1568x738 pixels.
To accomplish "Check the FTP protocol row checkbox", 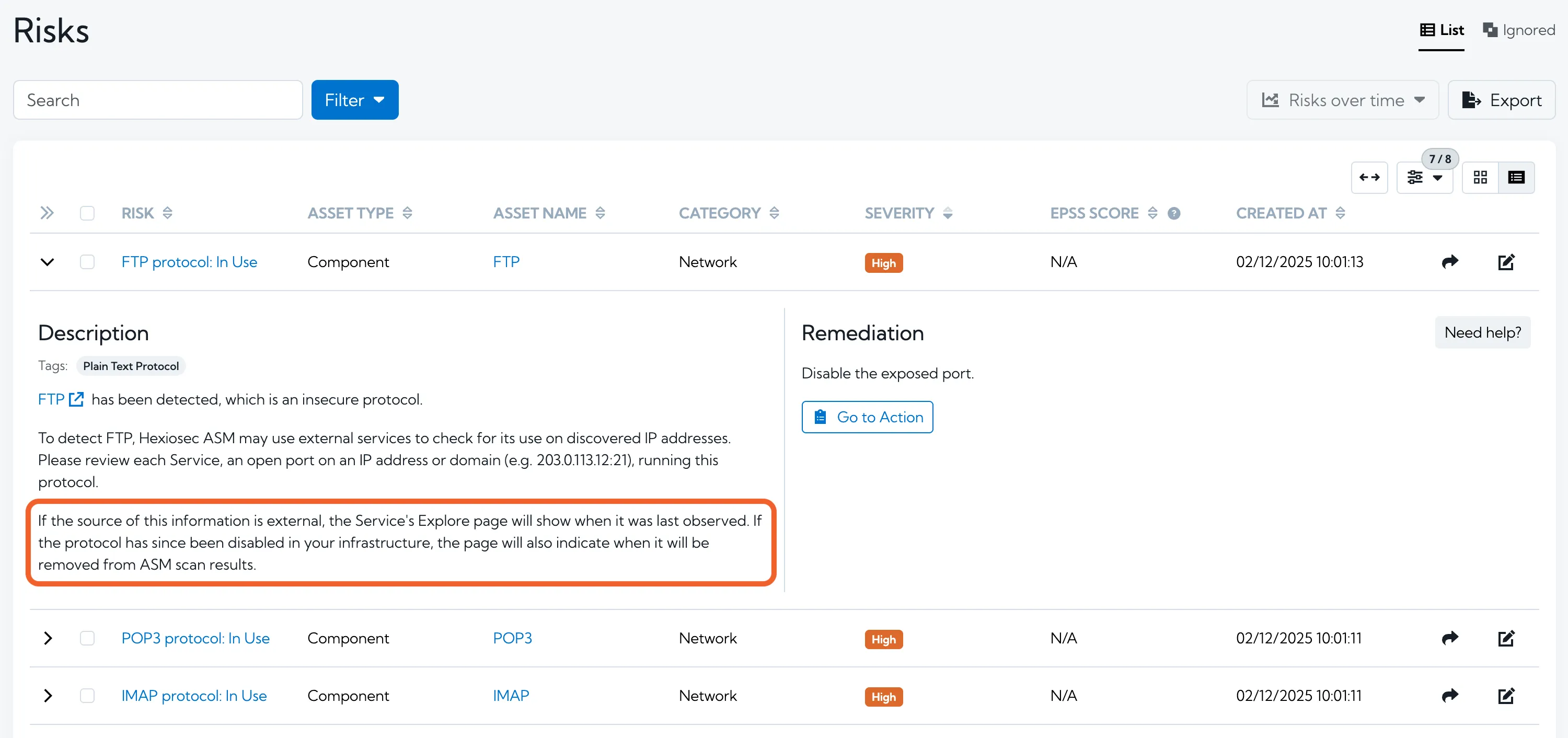I will click(x=87, y=262).
